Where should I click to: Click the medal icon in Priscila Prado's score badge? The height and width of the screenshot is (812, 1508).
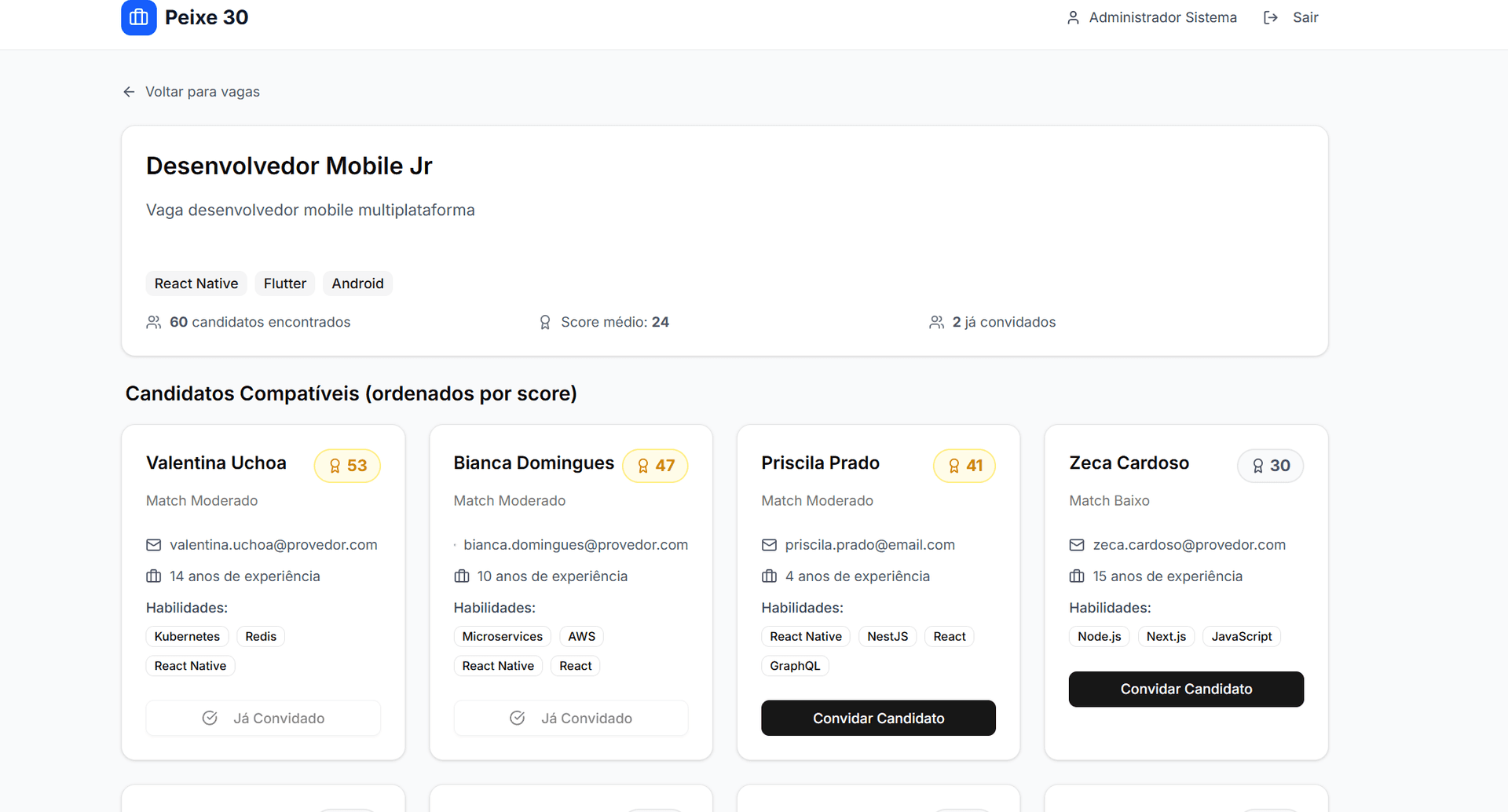(x=954, y=466)
